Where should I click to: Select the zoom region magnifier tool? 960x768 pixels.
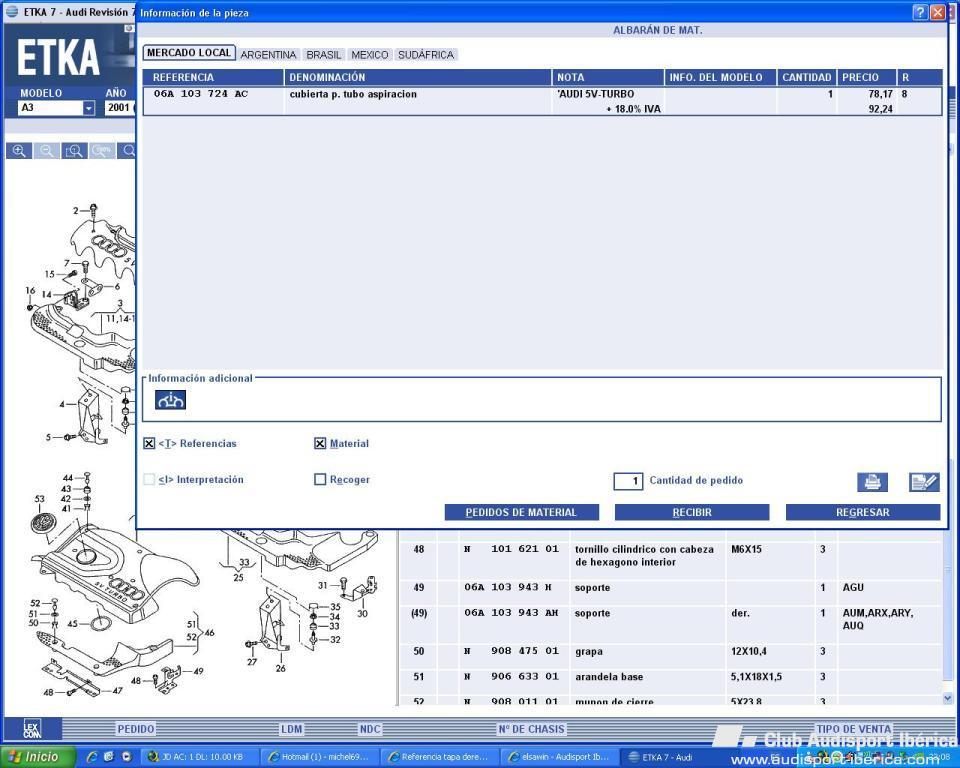coord(75,151)
